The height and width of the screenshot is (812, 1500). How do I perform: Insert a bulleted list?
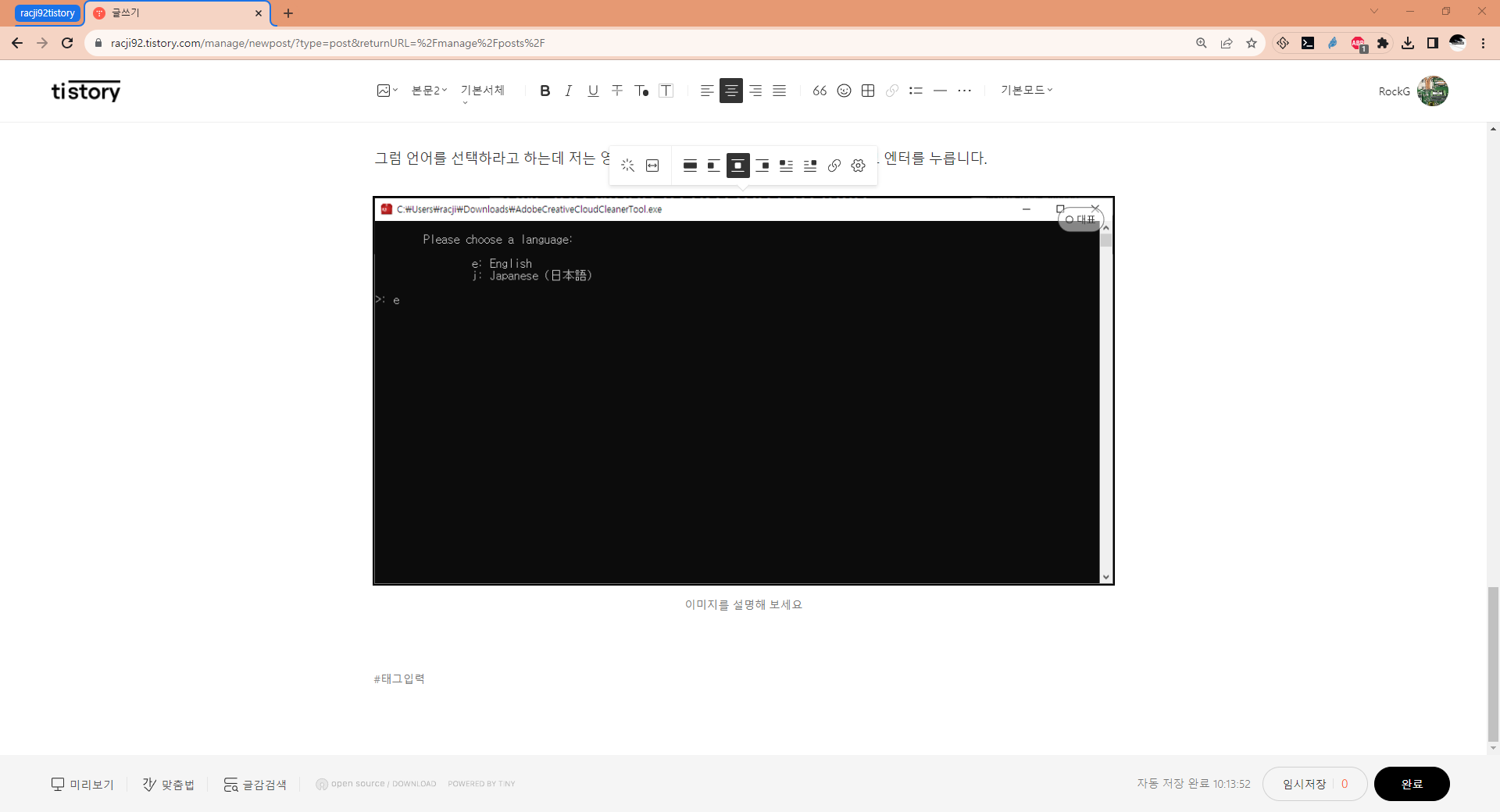916,91
